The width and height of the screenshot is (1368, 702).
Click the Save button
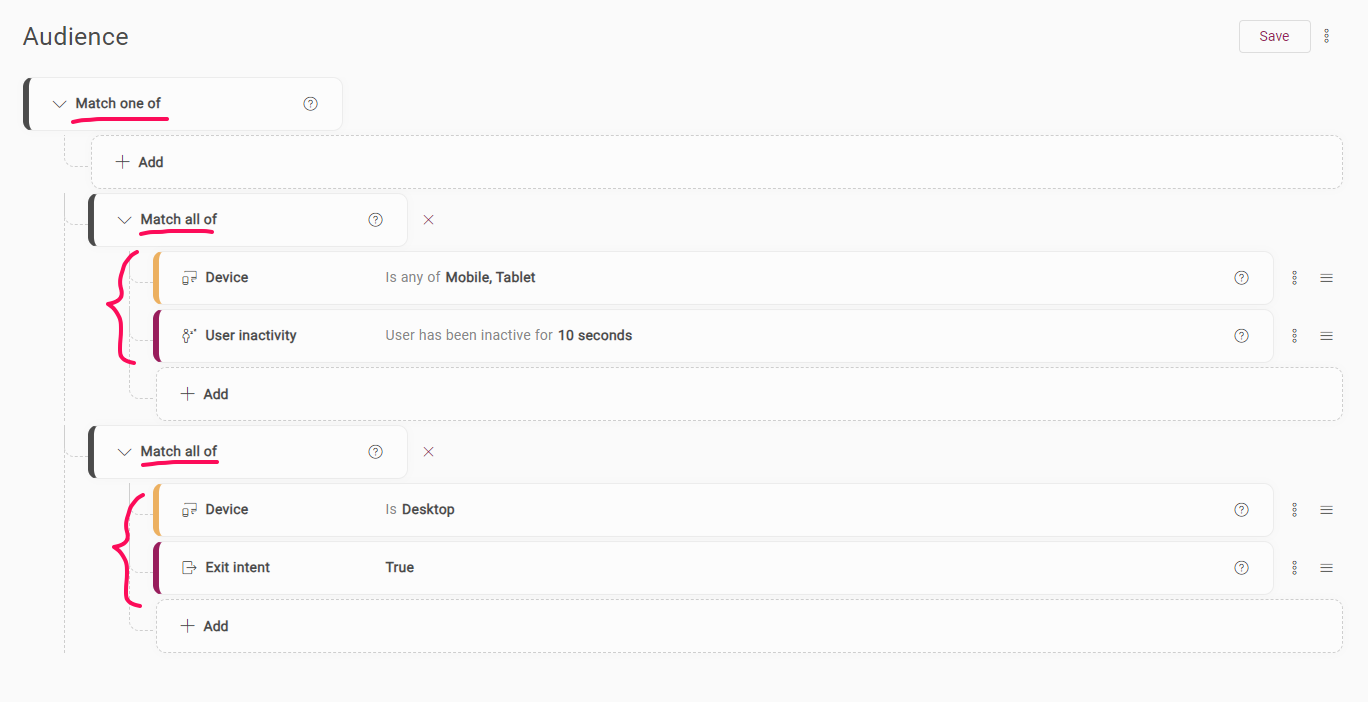pyautogui.click(x=1274, y=36)
